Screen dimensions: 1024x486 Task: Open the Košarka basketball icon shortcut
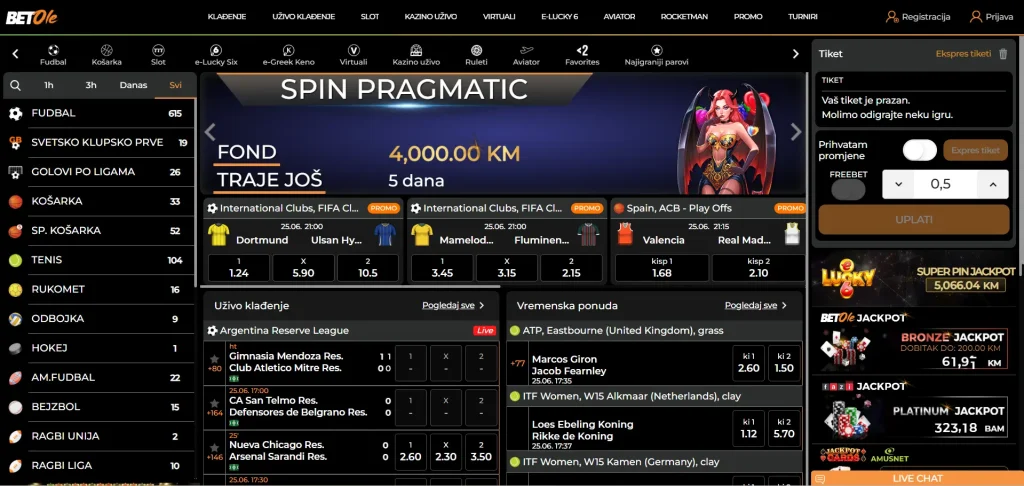(x=106, y=50)
